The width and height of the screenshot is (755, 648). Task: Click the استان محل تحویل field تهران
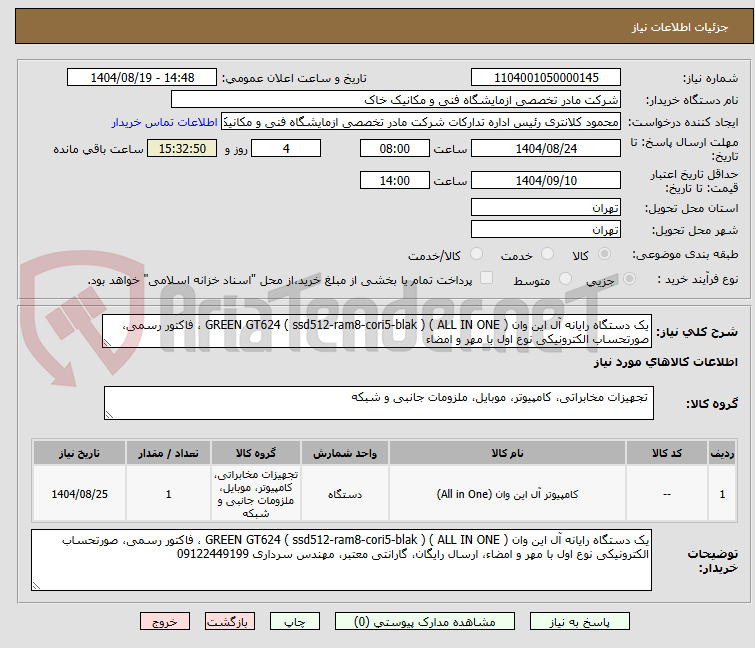point(546,207)
